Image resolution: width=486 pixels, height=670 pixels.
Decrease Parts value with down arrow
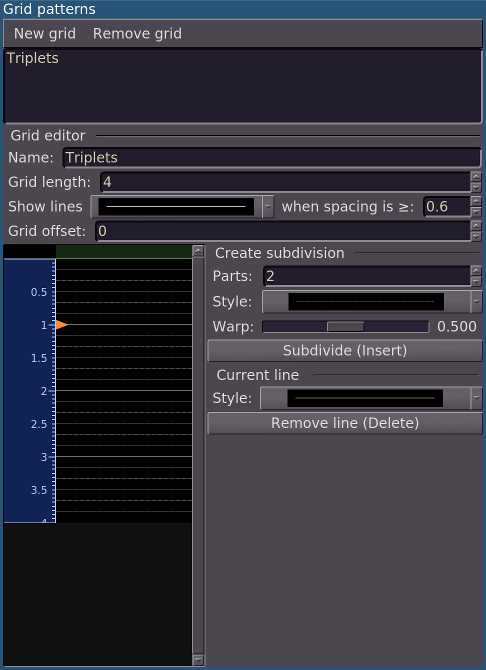click(476, 281)
